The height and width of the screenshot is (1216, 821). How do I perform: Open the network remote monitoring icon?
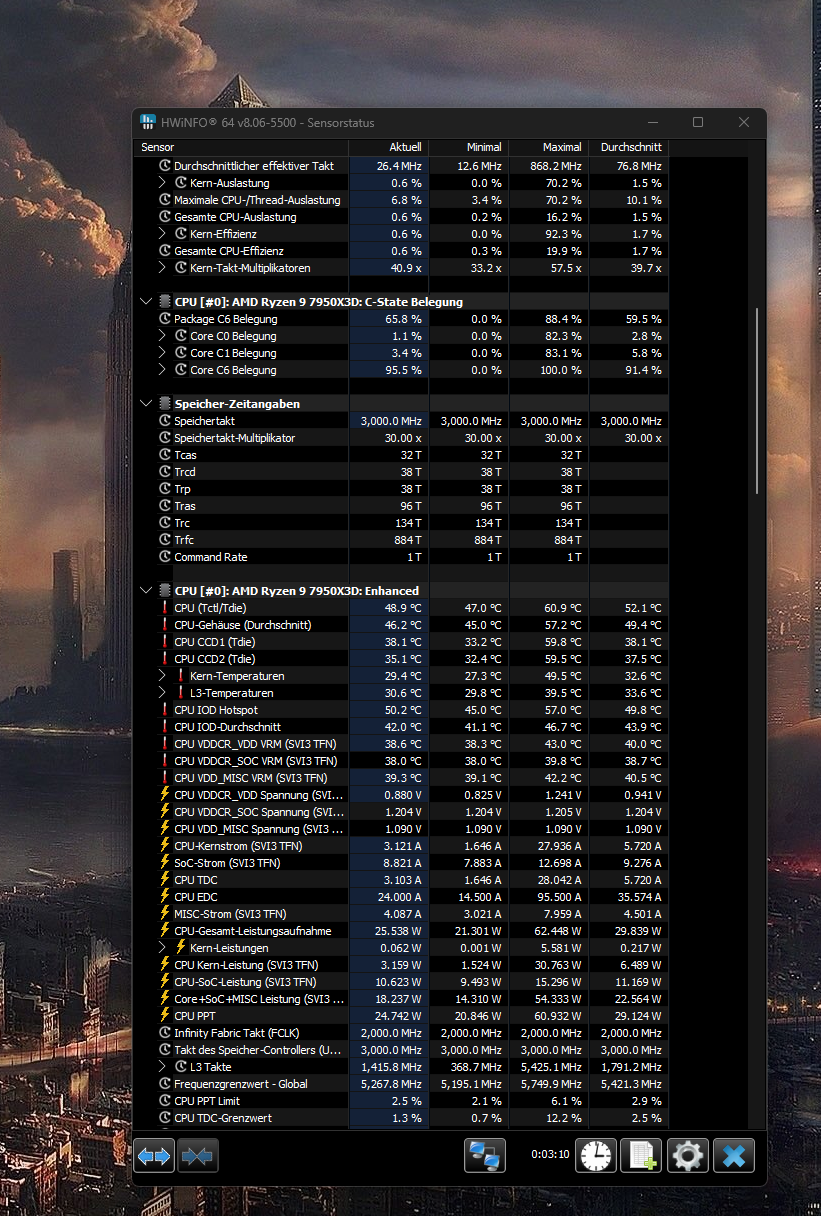point(485,1156)
